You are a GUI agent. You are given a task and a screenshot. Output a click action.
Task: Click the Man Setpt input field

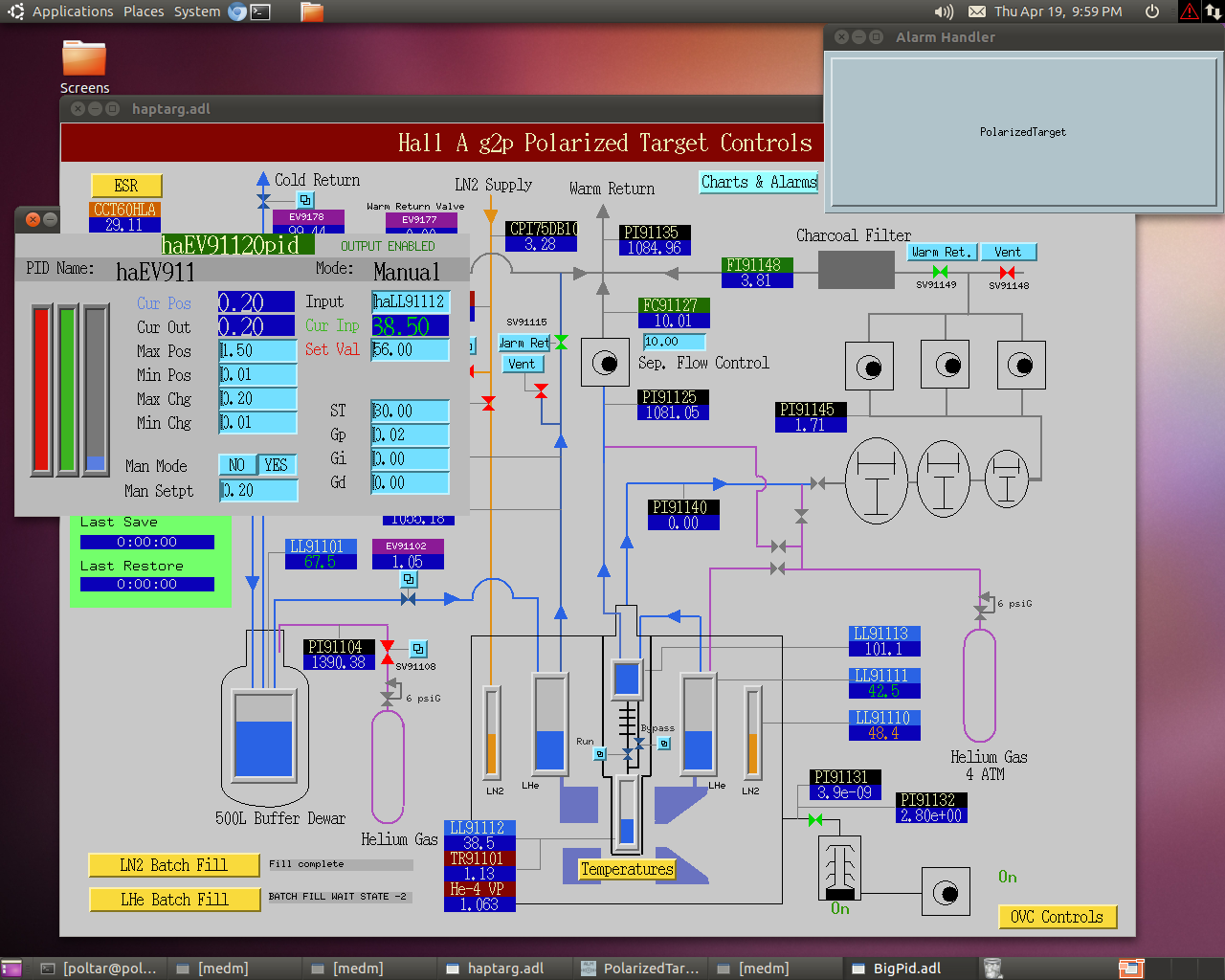coord(258,491)
